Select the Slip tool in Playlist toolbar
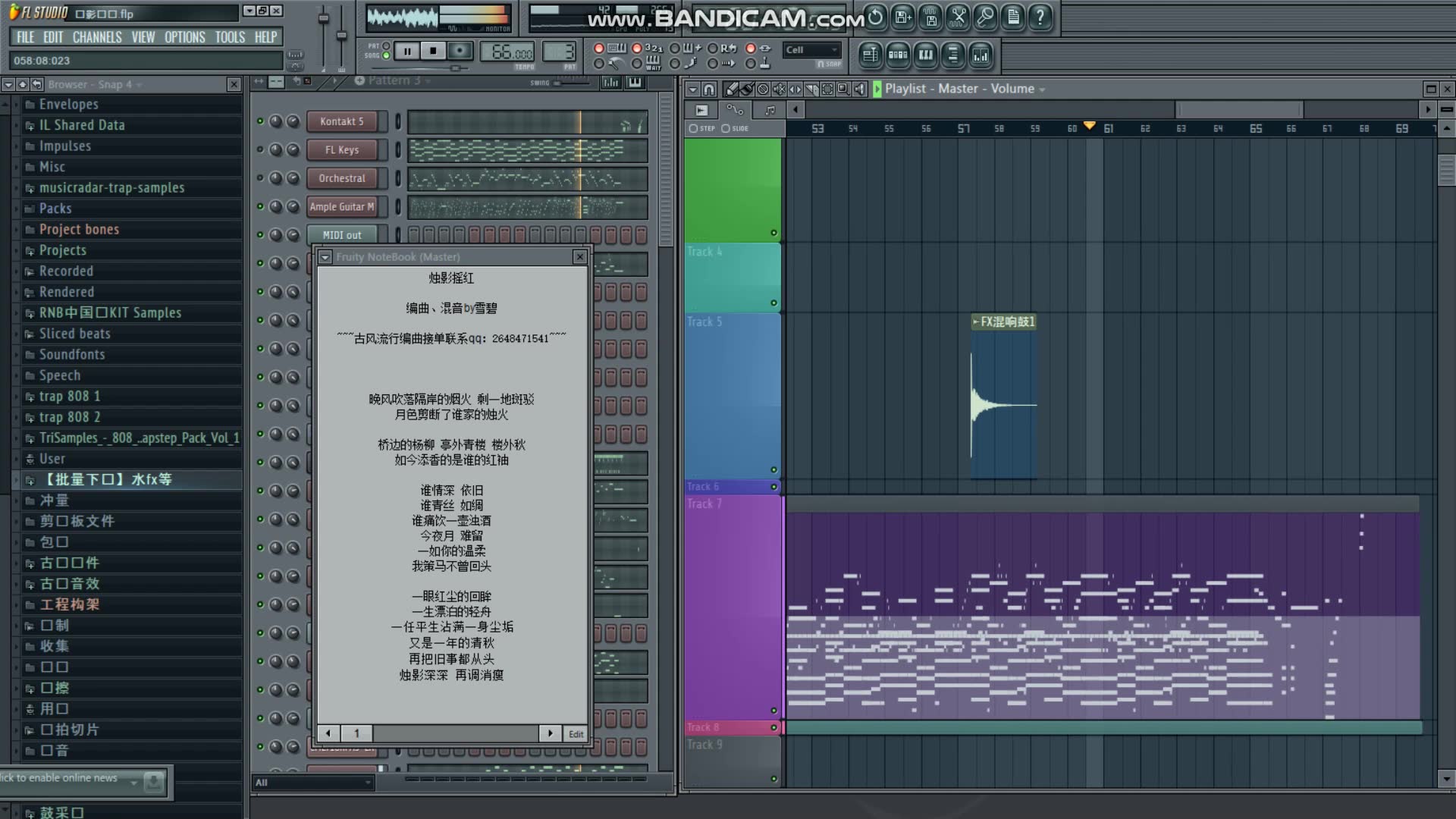1456x819 pixels. click(795, 89)
